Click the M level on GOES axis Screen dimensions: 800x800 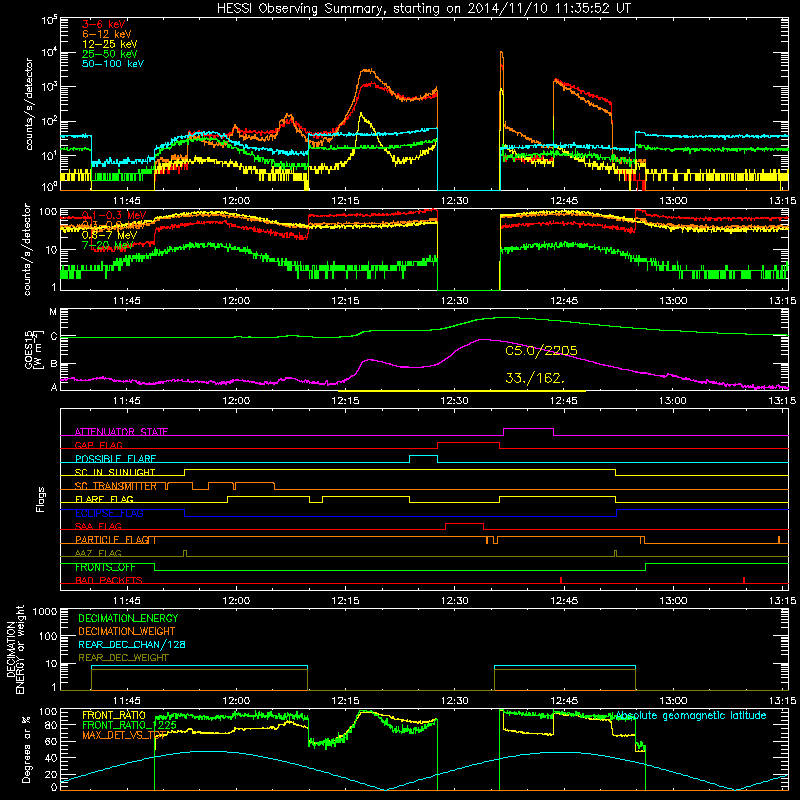coord(53,312)
